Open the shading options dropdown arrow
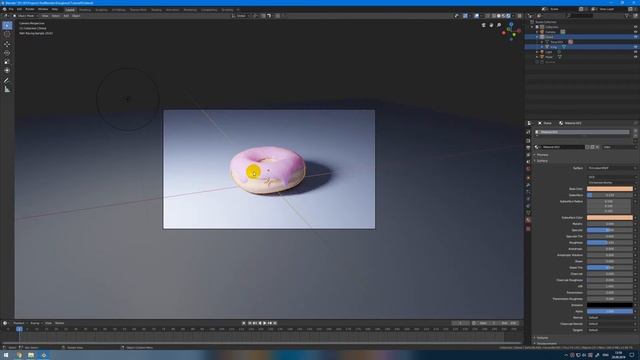This screenshot has height=360, width=640. pos(513,16)
